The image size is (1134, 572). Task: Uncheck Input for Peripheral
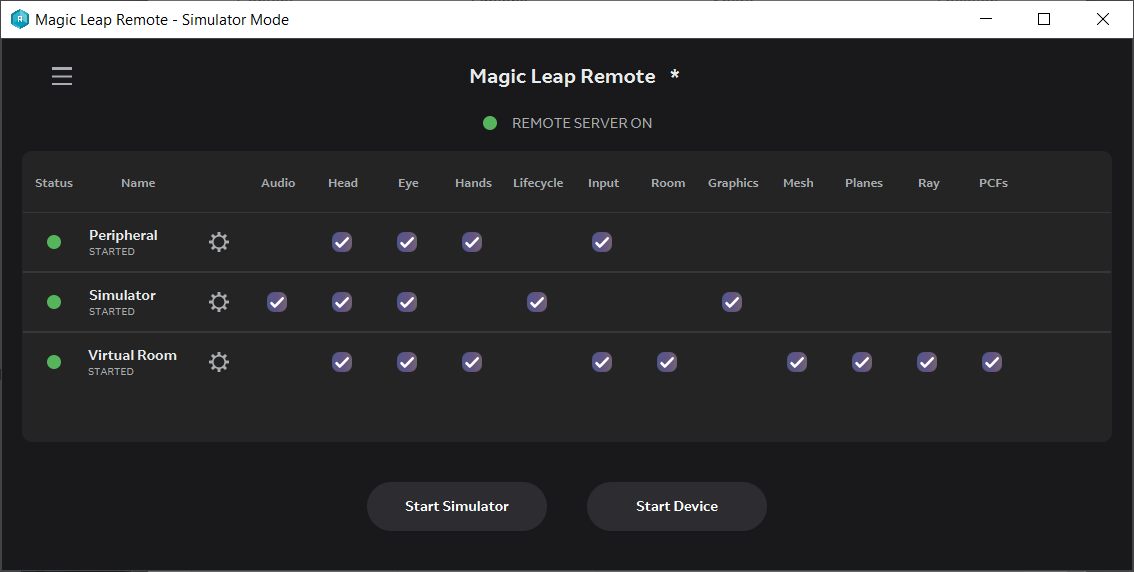(x=602, y=242)
